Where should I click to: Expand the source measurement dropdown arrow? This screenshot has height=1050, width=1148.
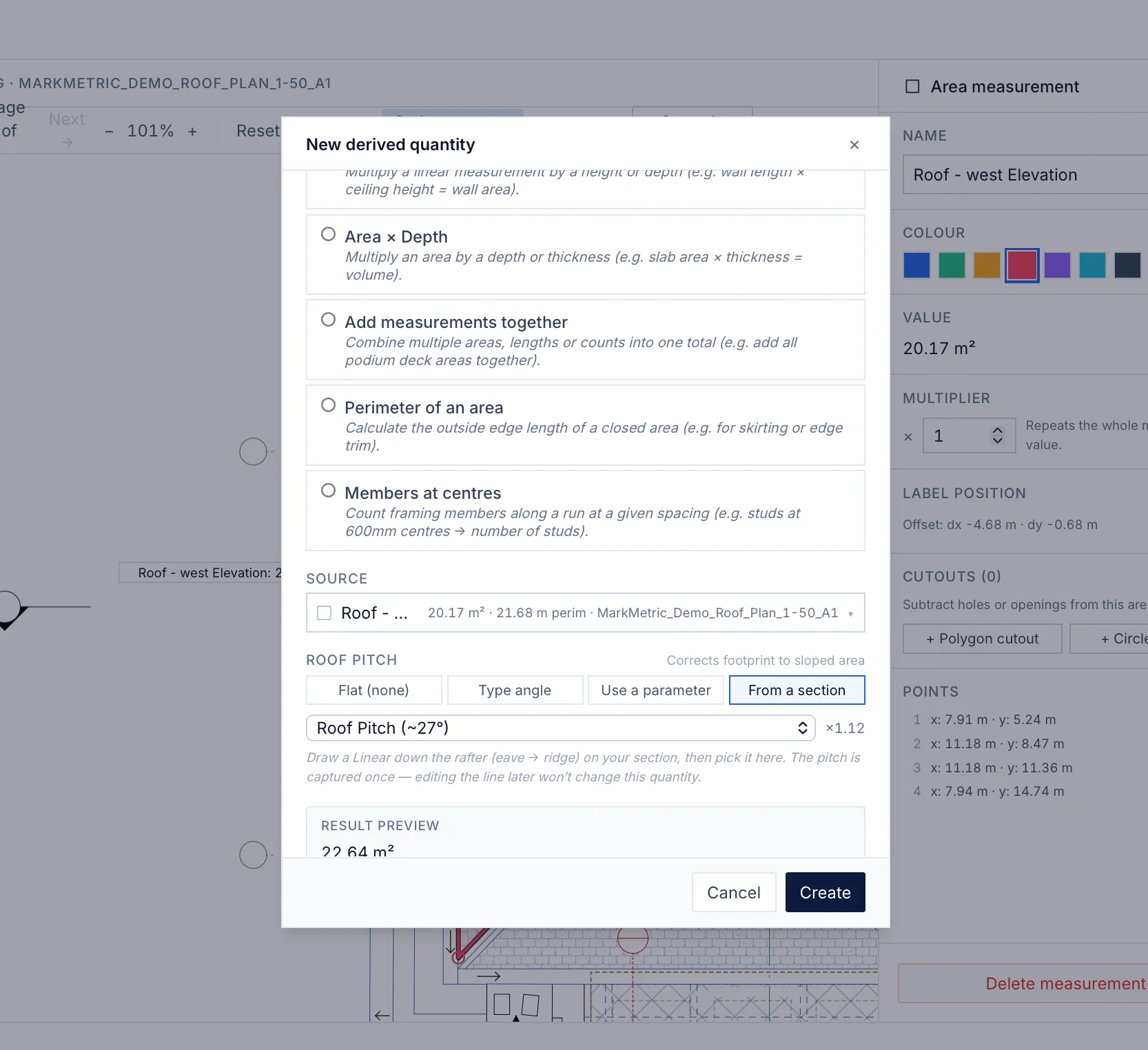tap(850, 614)
